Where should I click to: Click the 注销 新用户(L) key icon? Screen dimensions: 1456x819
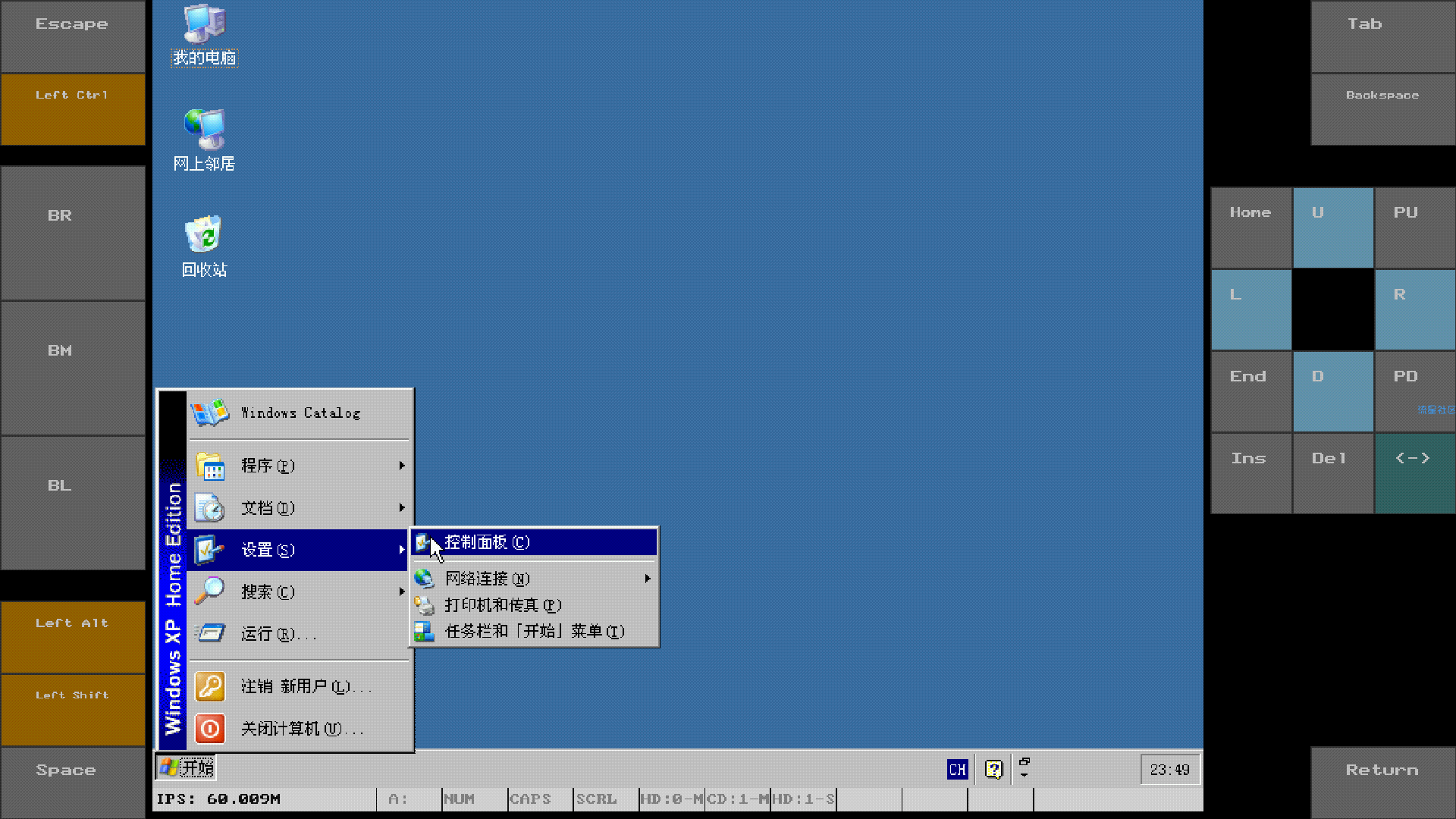(210, 686)
